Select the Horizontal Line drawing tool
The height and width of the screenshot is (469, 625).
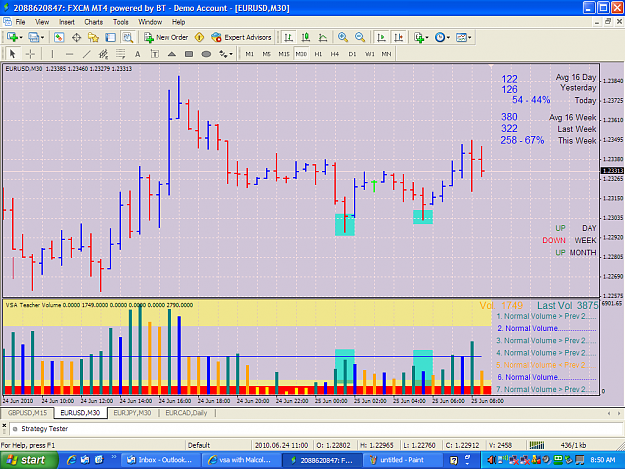(x=69, y=54)
